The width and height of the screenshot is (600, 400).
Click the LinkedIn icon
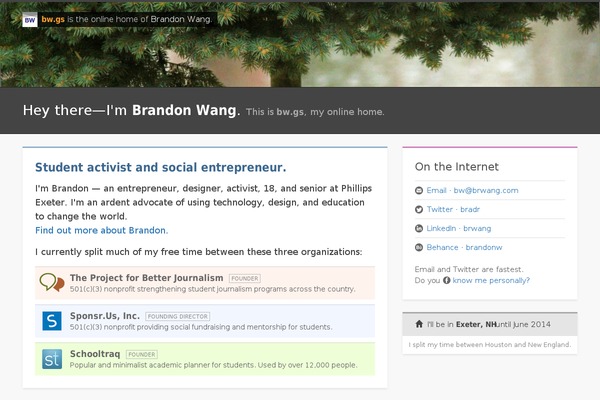tap(419, 229)
